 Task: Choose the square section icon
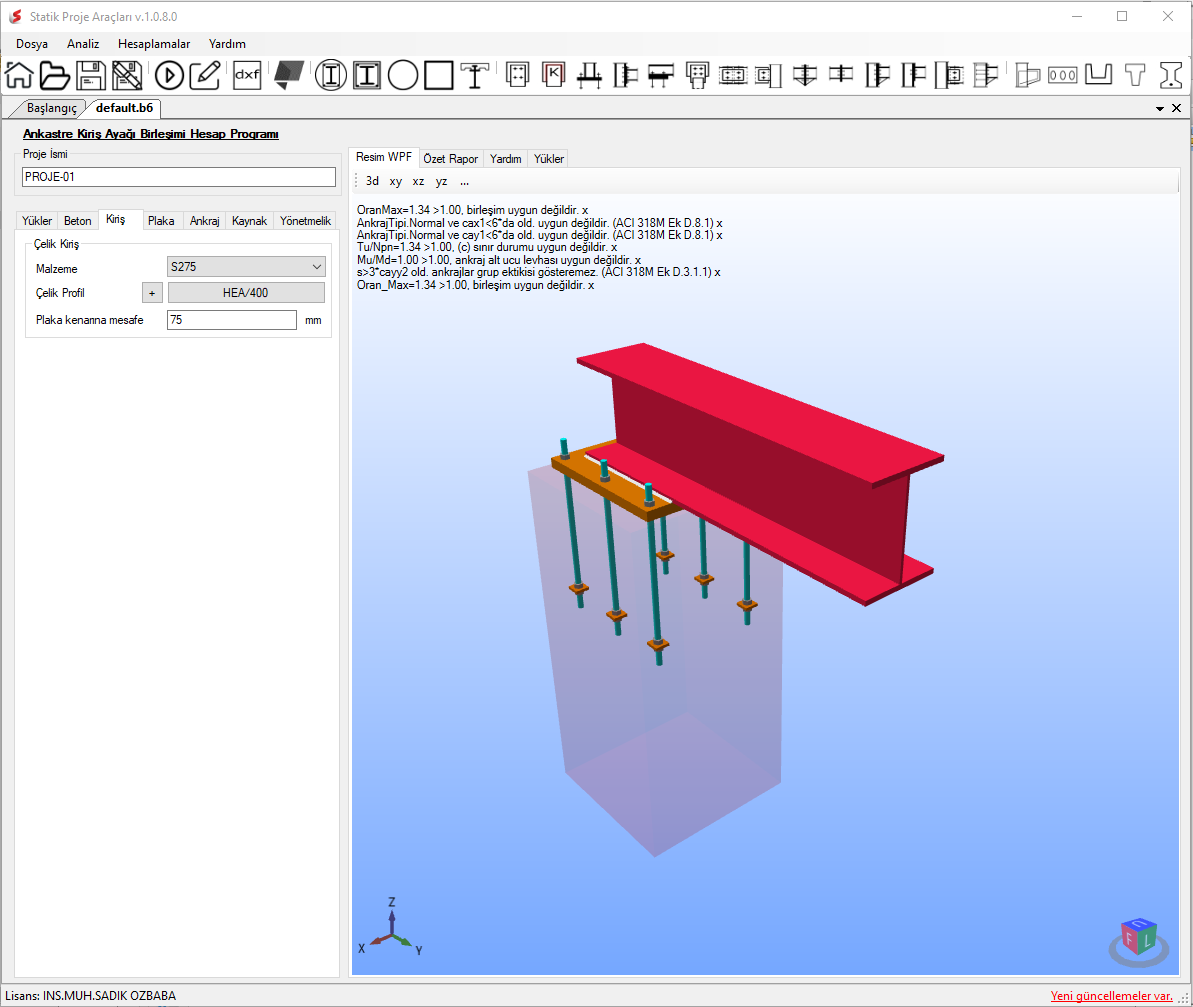pyautogui.click(x=439, y=75)
